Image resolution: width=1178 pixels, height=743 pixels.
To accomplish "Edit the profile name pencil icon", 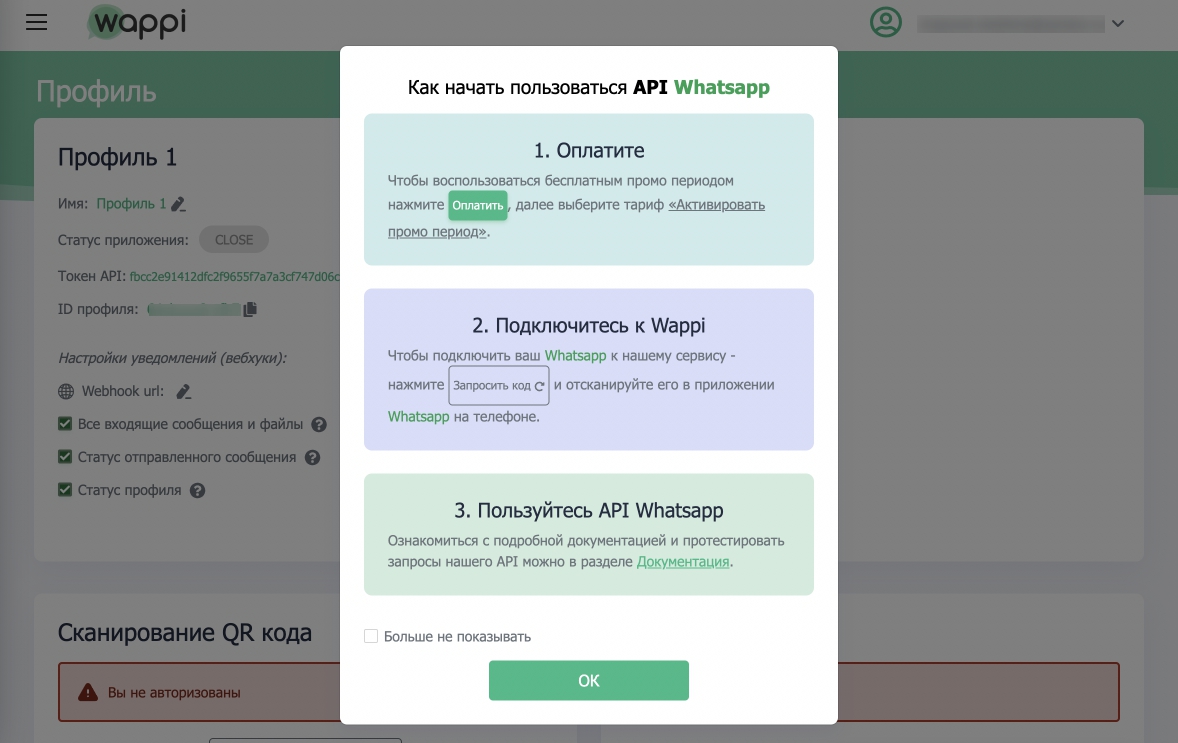I will pos(178,204).
